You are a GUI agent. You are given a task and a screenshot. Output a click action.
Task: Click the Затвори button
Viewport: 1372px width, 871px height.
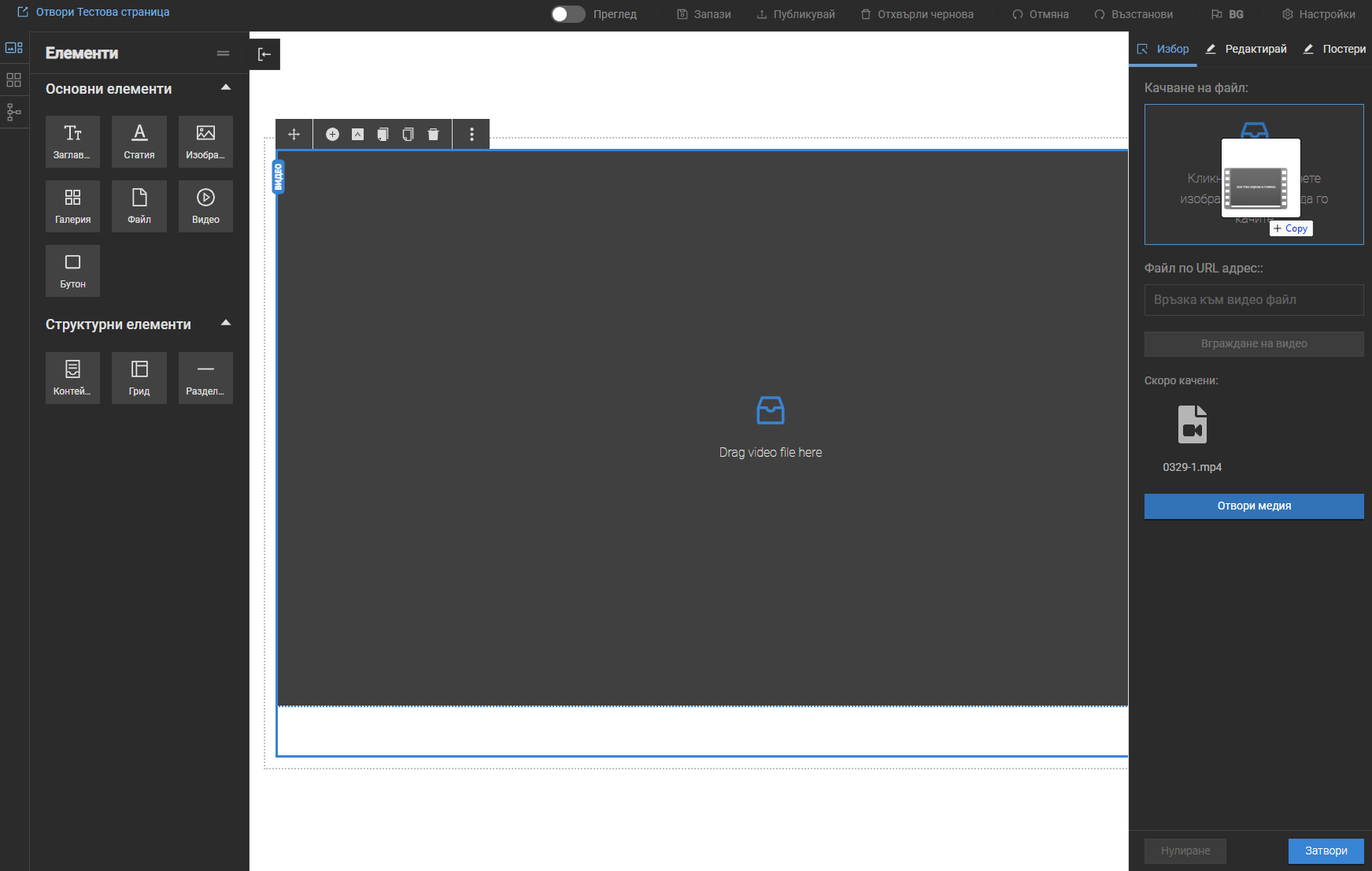[1326, 851]
